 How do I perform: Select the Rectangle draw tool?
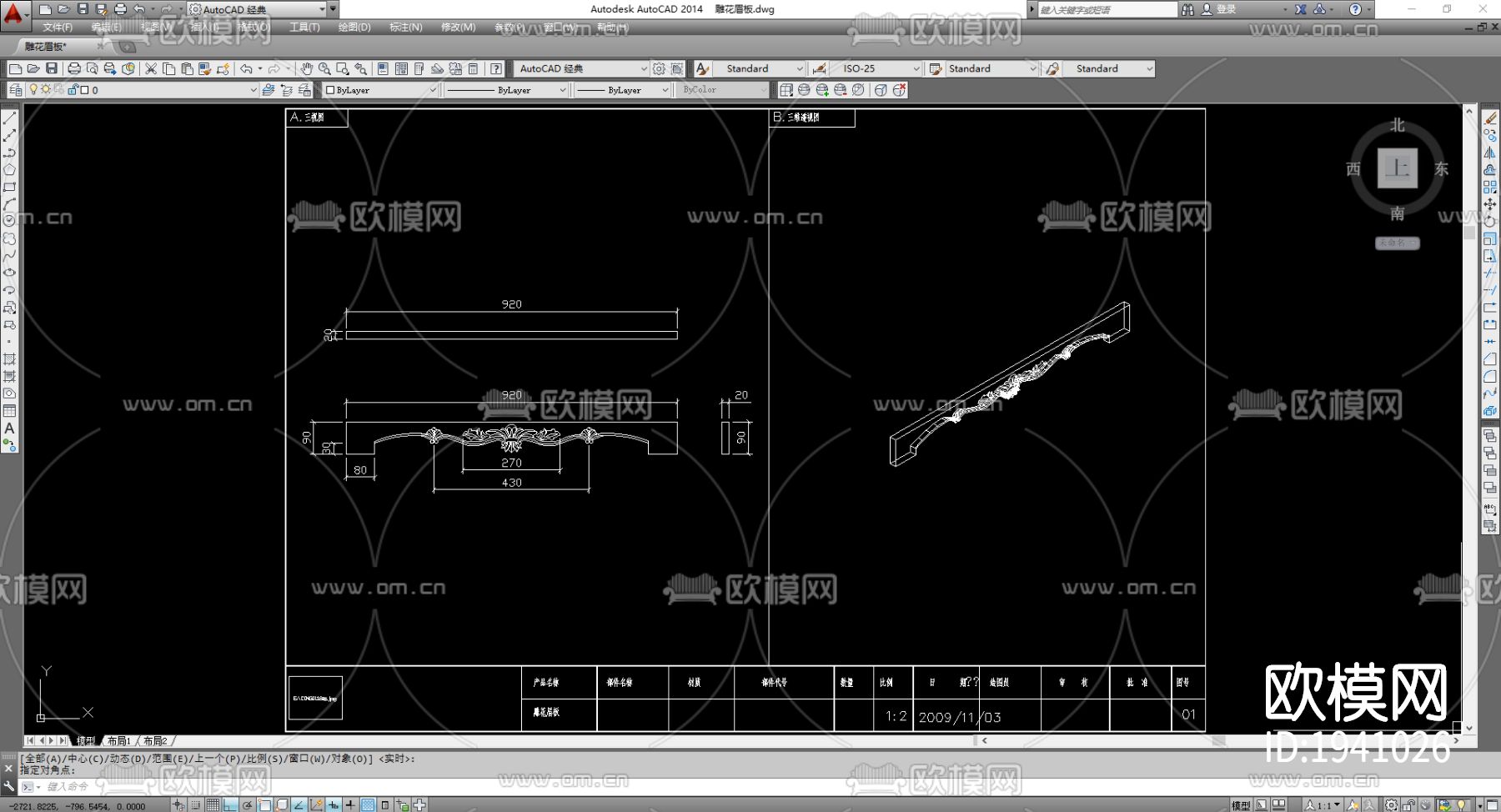tap(10, 187)
